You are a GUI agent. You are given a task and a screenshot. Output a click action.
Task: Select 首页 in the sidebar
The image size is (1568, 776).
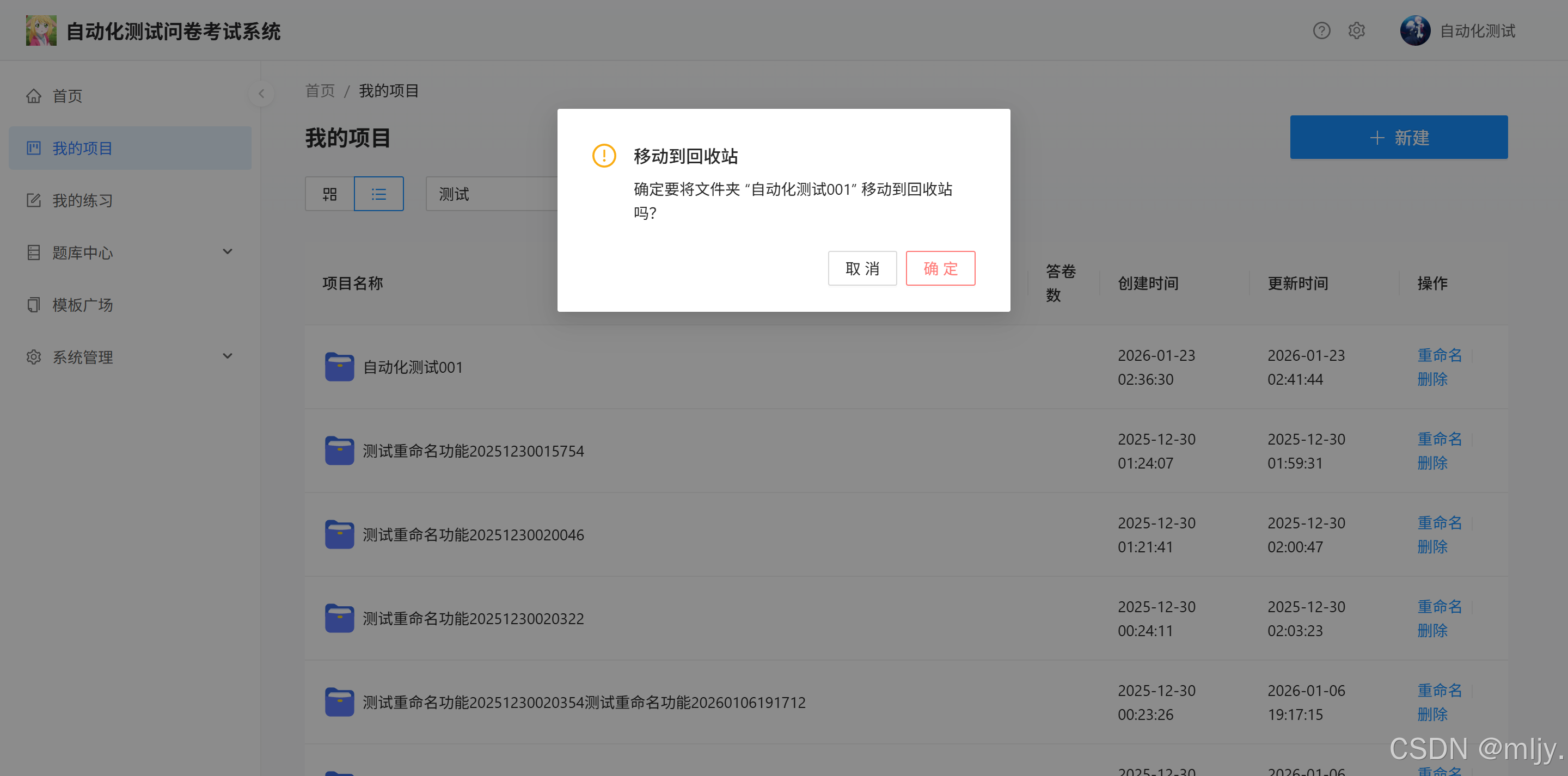67,96
